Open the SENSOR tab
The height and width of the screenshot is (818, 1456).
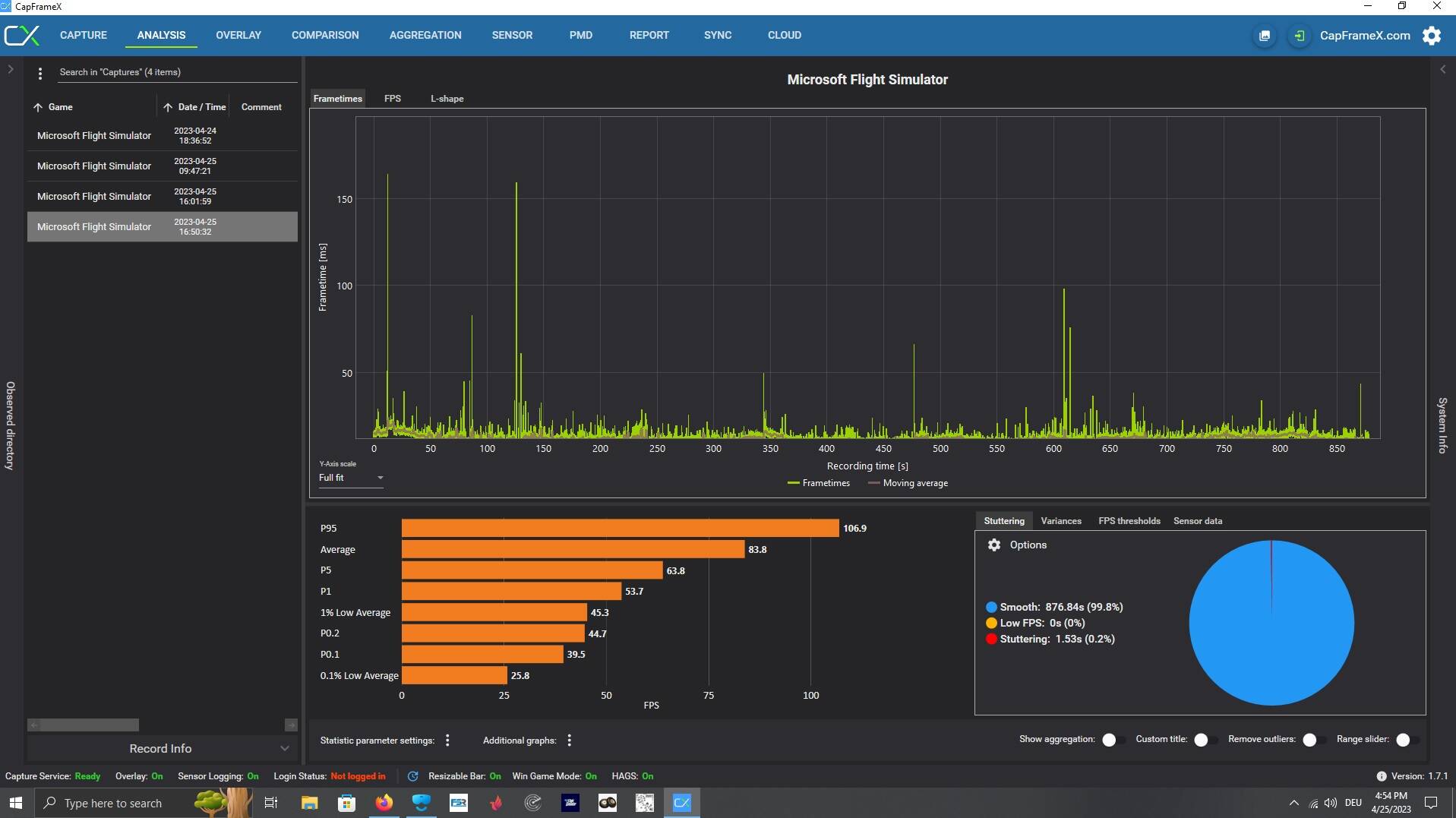pos(512,35)
